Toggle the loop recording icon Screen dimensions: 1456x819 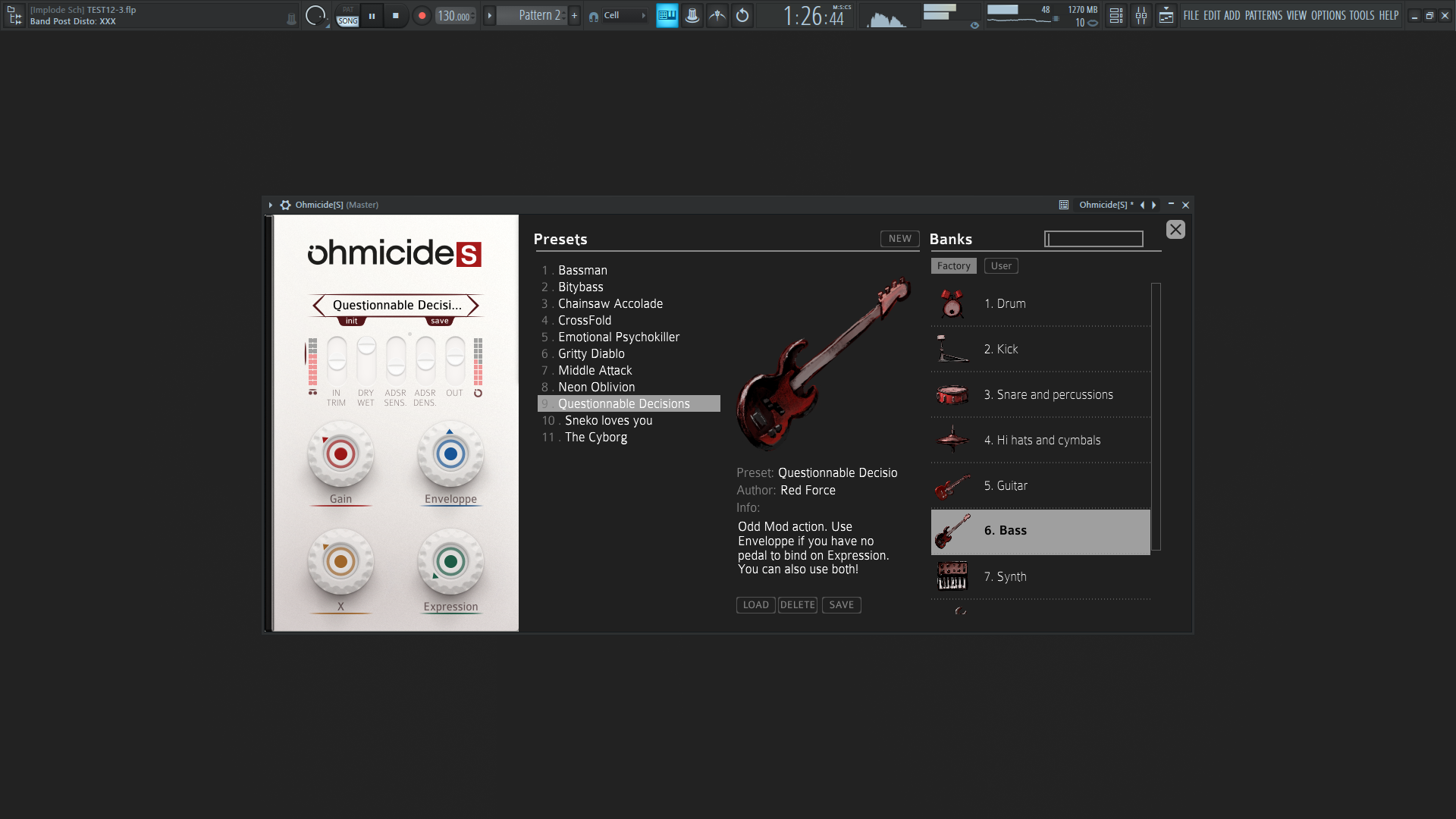coord(742,15)
